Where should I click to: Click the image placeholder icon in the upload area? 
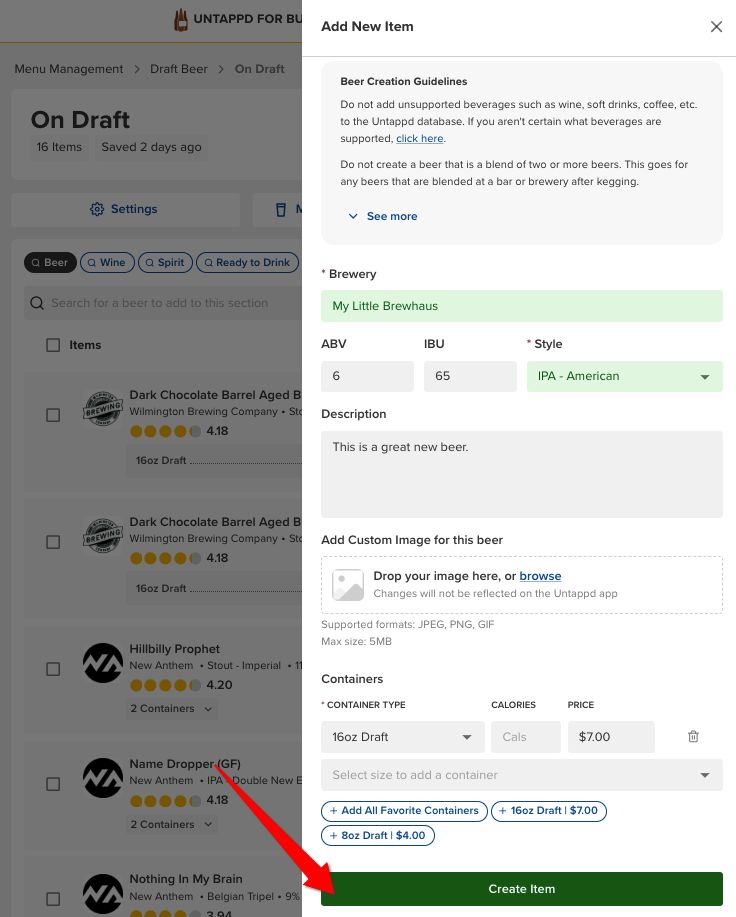pos(348,585)
